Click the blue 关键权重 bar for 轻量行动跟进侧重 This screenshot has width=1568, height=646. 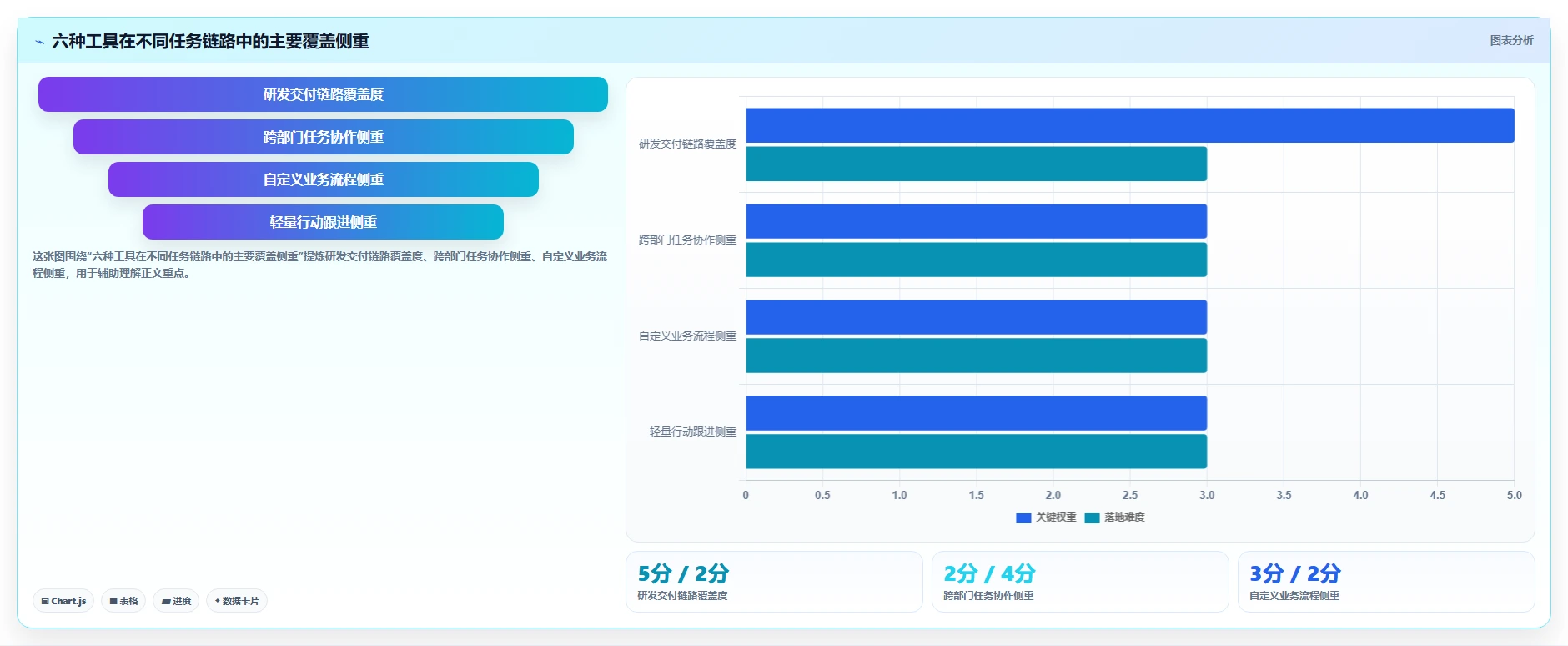[976, 413]
